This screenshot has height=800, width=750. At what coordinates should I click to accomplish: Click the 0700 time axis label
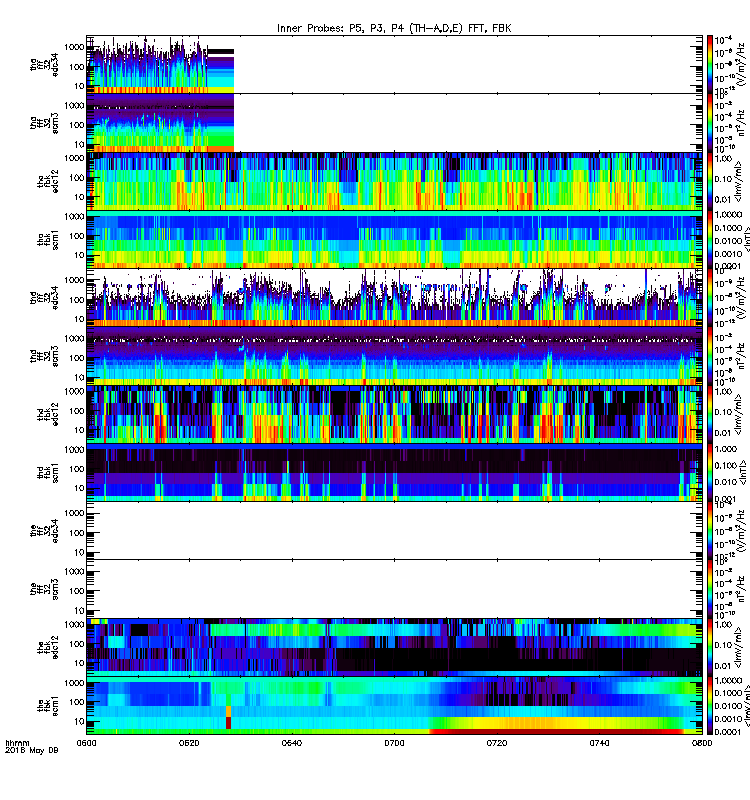point(394,743)
